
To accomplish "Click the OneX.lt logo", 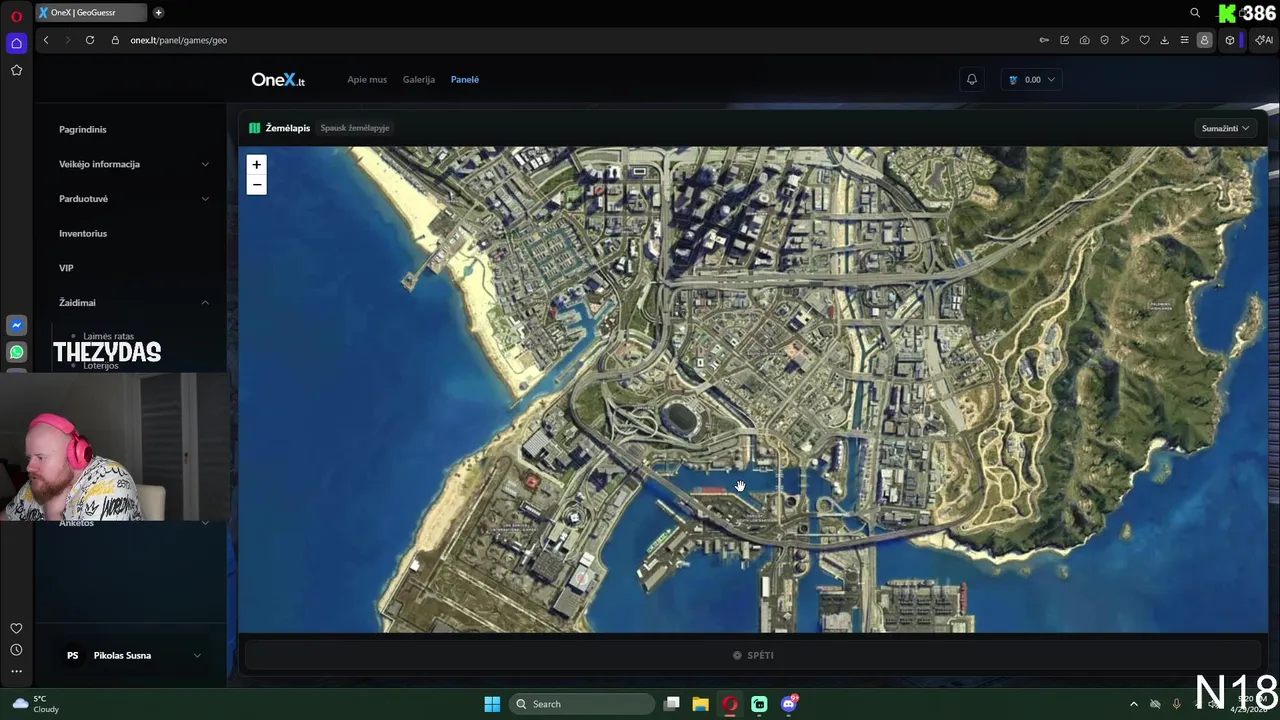I will pyautogui.click(x=278, y=80).
